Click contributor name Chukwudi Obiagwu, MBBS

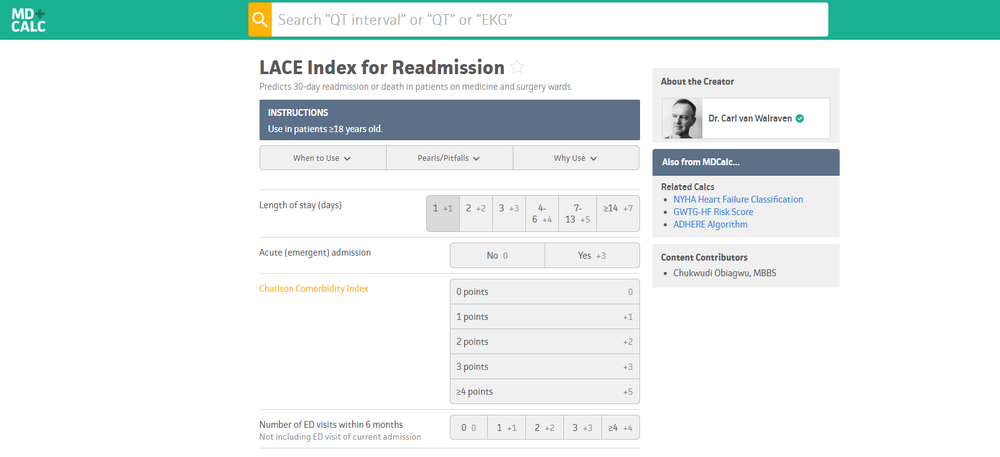point(724,273)
